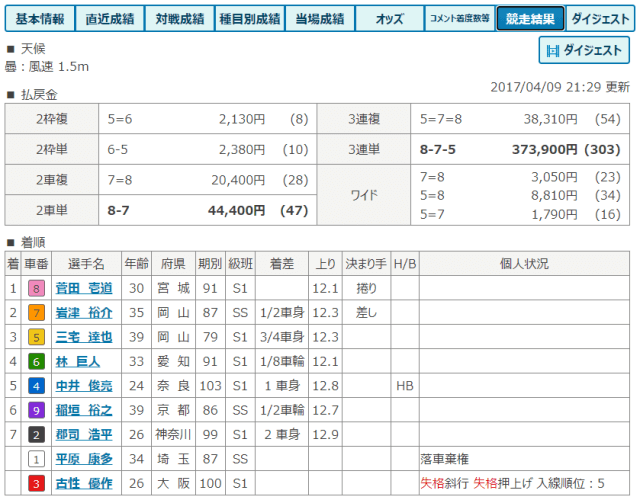Screen dimensions: 640x500
Task: Open the 基本情報 tab
Action: [x=37, y=18]
